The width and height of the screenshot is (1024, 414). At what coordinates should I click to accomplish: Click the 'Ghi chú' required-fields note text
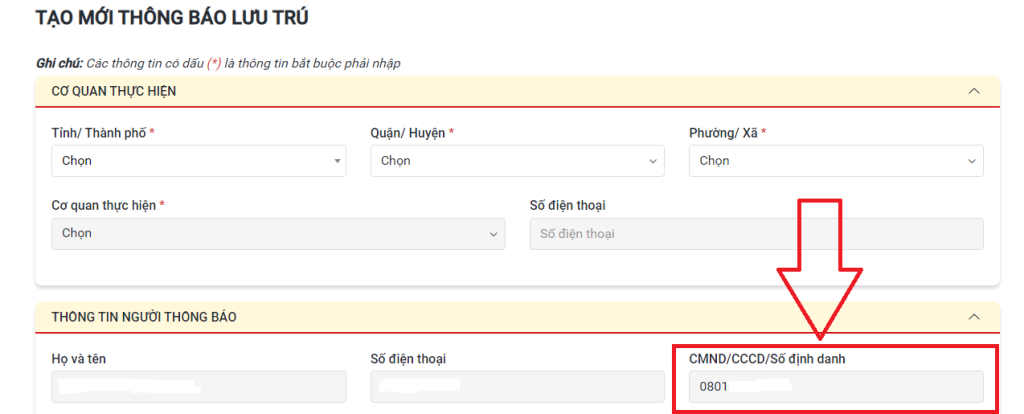[218, 63]
